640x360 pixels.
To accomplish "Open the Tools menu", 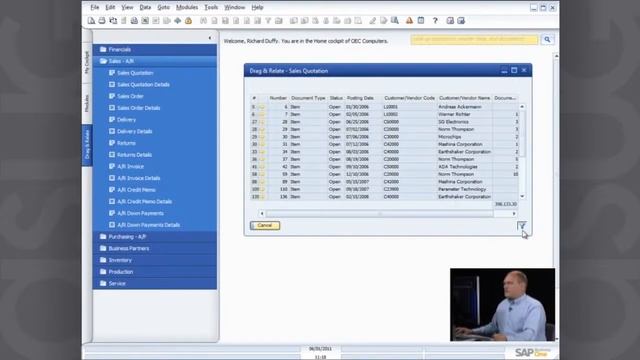I will point(211,7).
